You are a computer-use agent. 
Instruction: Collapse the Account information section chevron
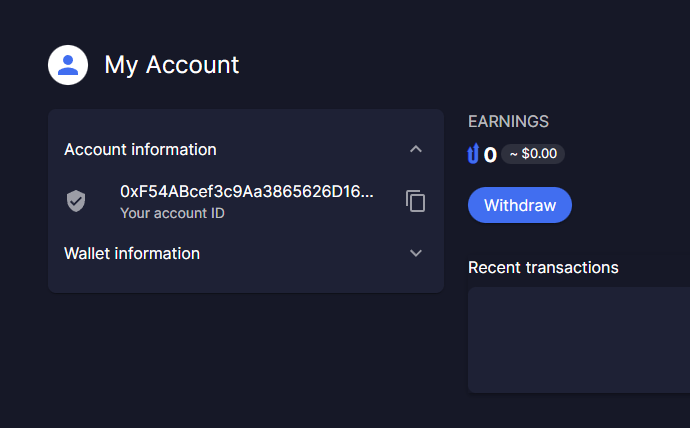(416, 150)
